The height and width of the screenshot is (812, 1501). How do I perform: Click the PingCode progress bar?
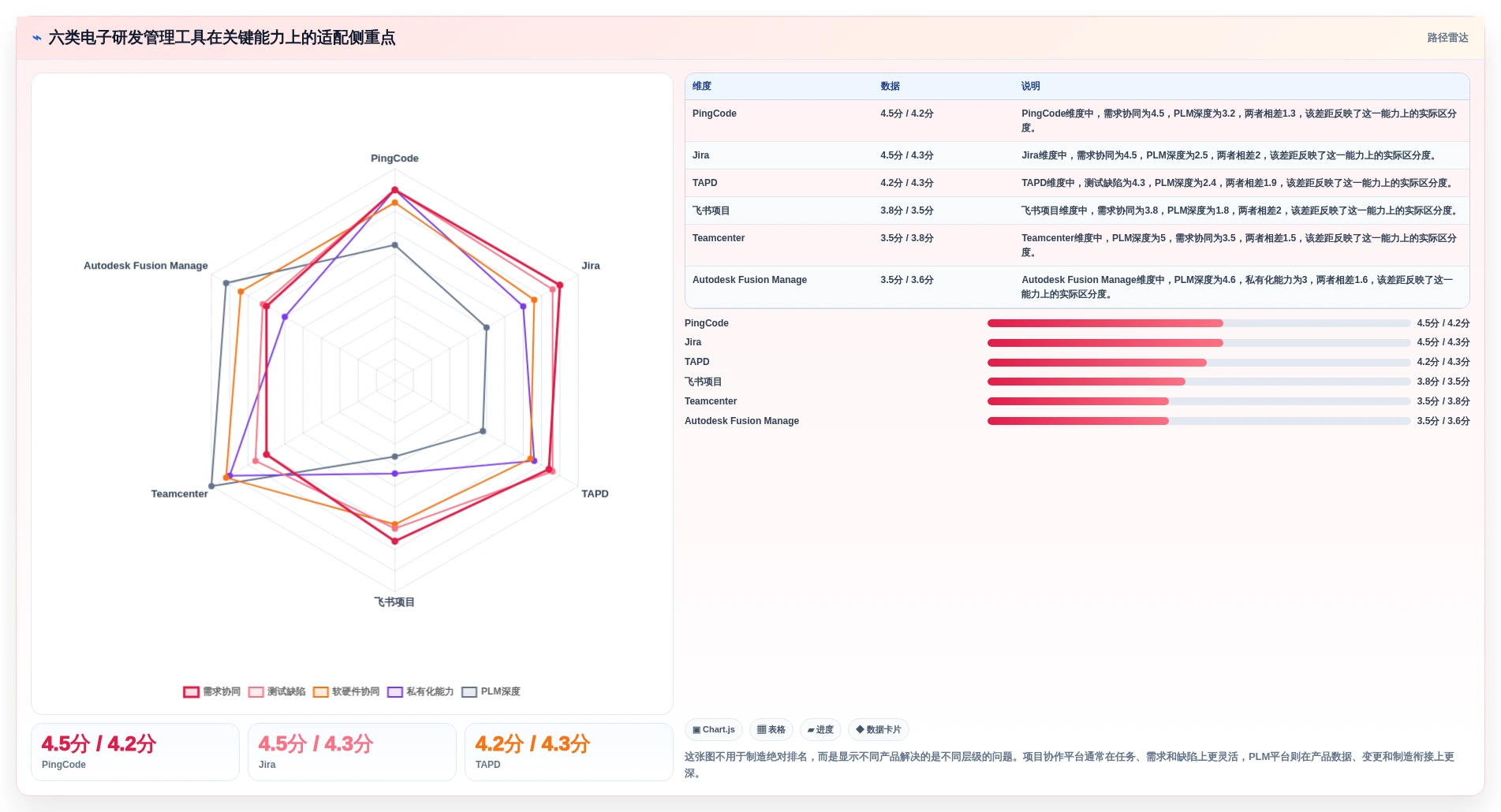(x=1199, y=323)
